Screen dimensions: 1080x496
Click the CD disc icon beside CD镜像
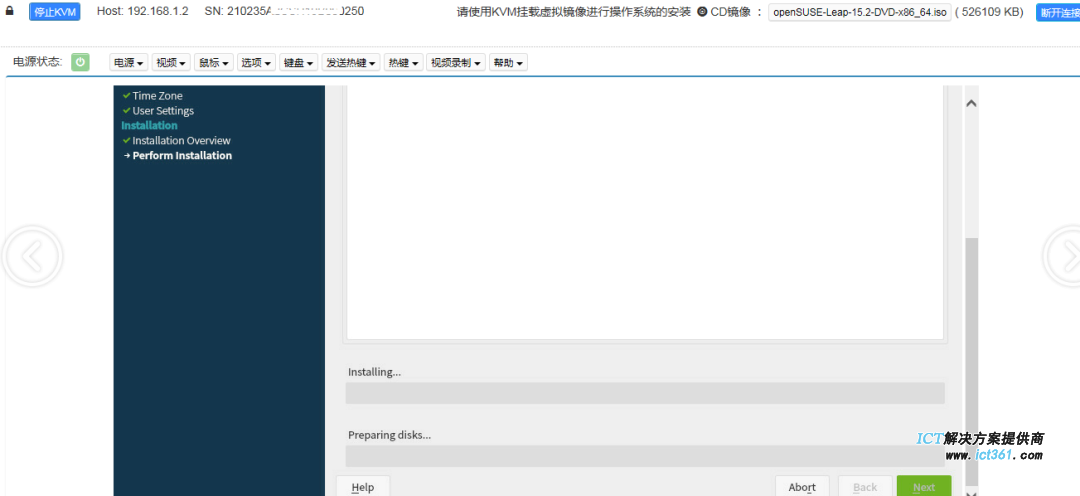(702, 12)
